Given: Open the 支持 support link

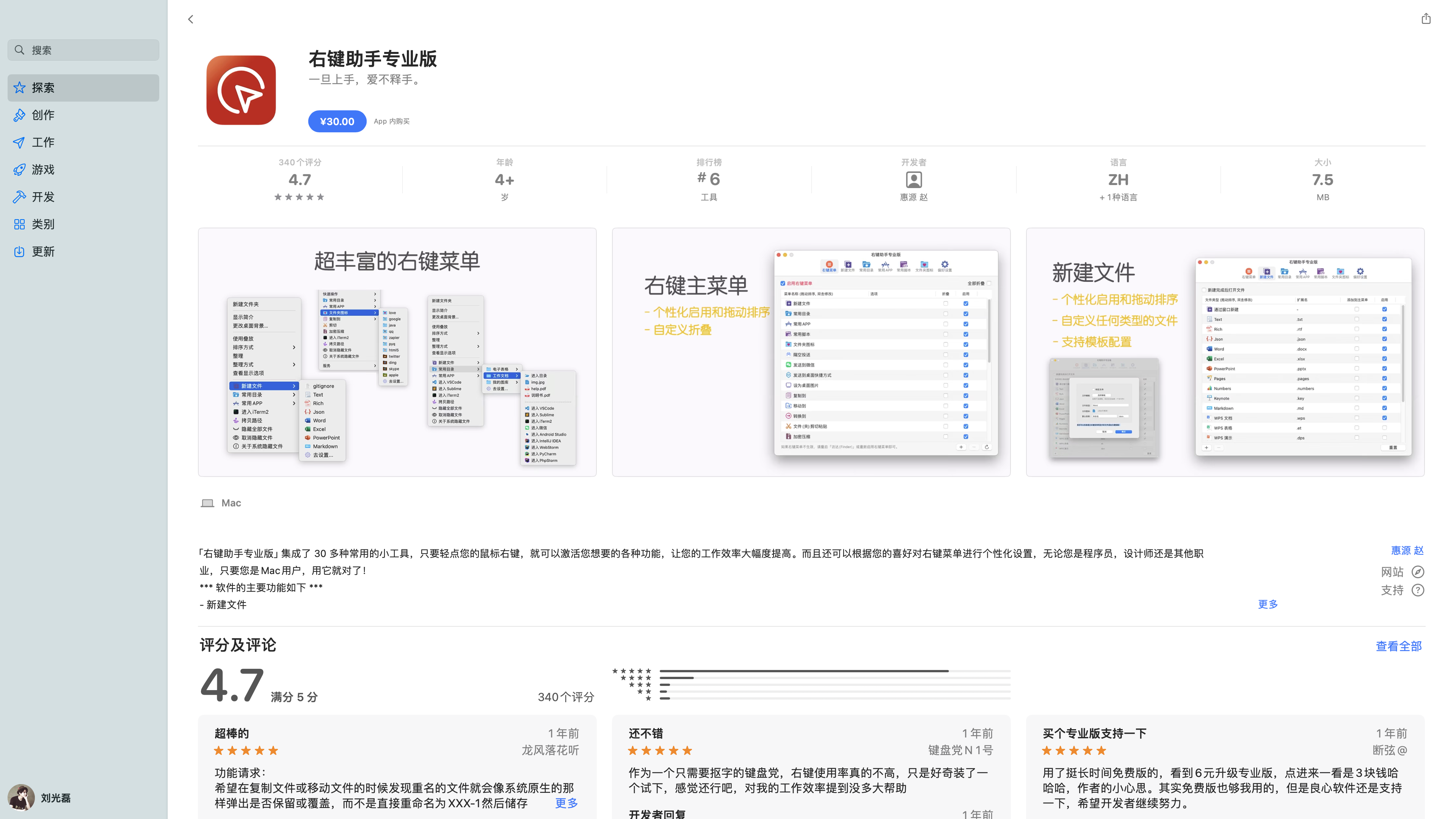Looking at the screenshot, I should tap(1392, 590).
